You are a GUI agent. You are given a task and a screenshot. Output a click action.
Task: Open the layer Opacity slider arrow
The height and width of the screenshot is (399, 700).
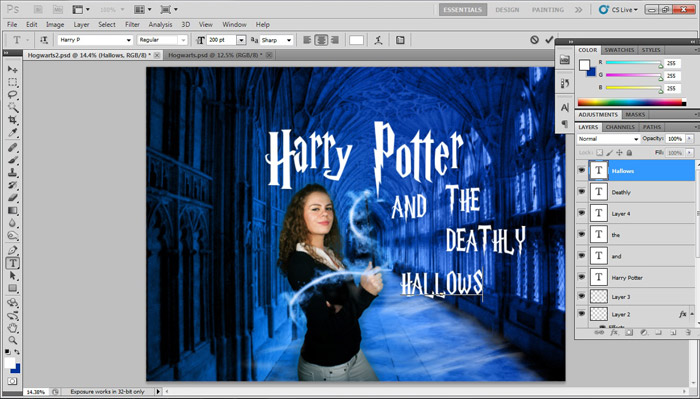pos(690,139)
